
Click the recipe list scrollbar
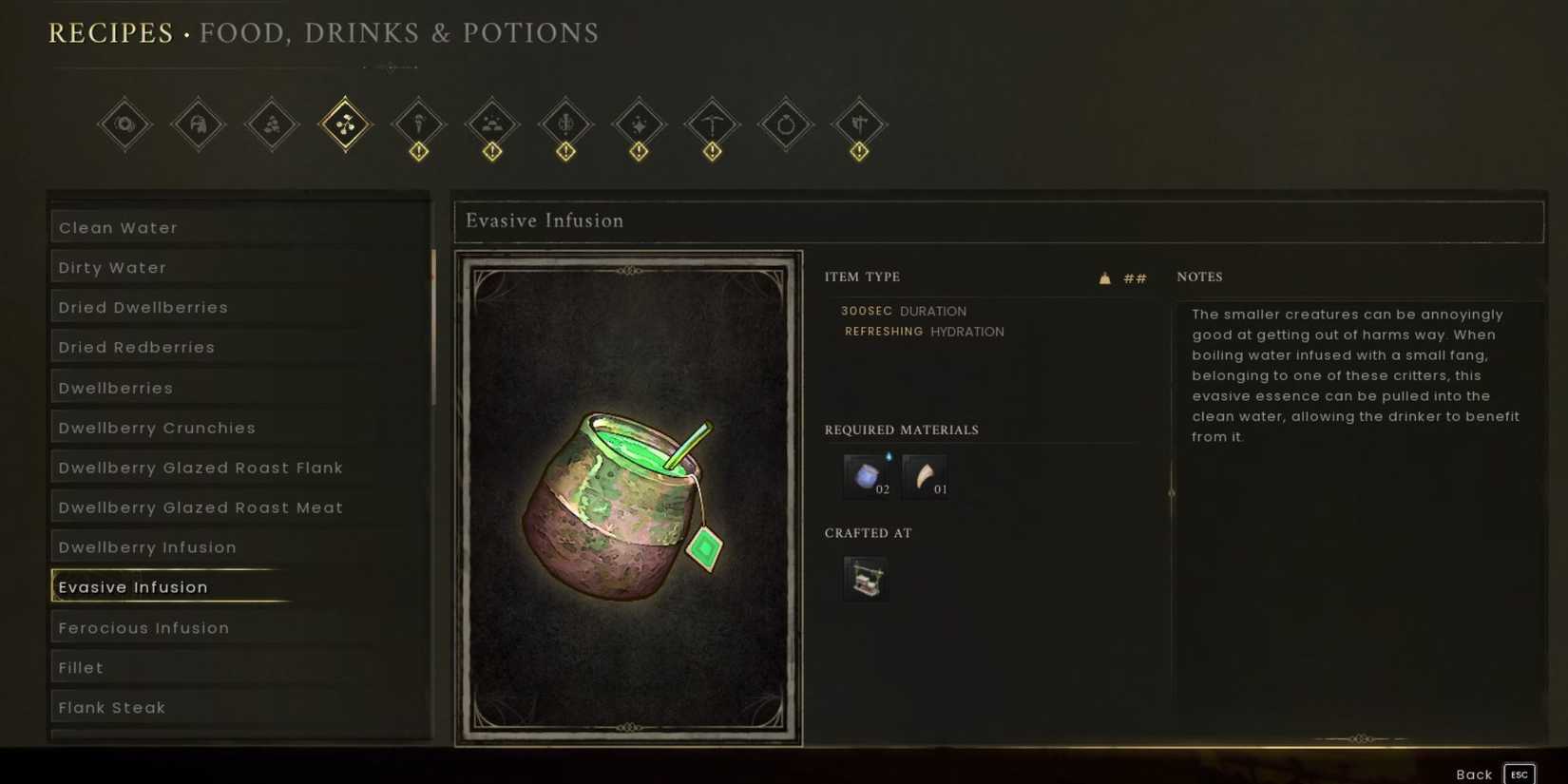(x=433, y=328)
